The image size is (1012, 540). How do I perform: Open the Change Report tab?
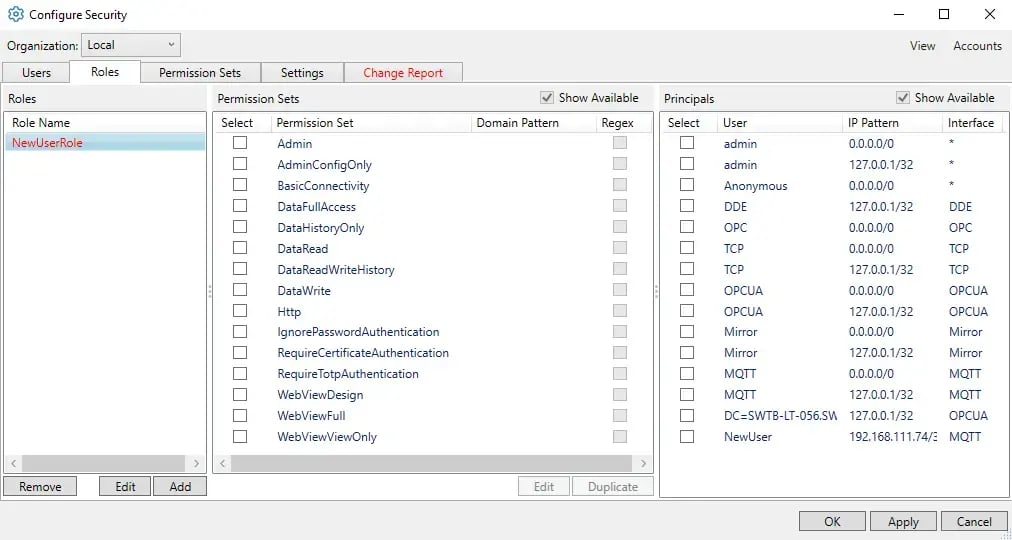click(x=403, y=73)
